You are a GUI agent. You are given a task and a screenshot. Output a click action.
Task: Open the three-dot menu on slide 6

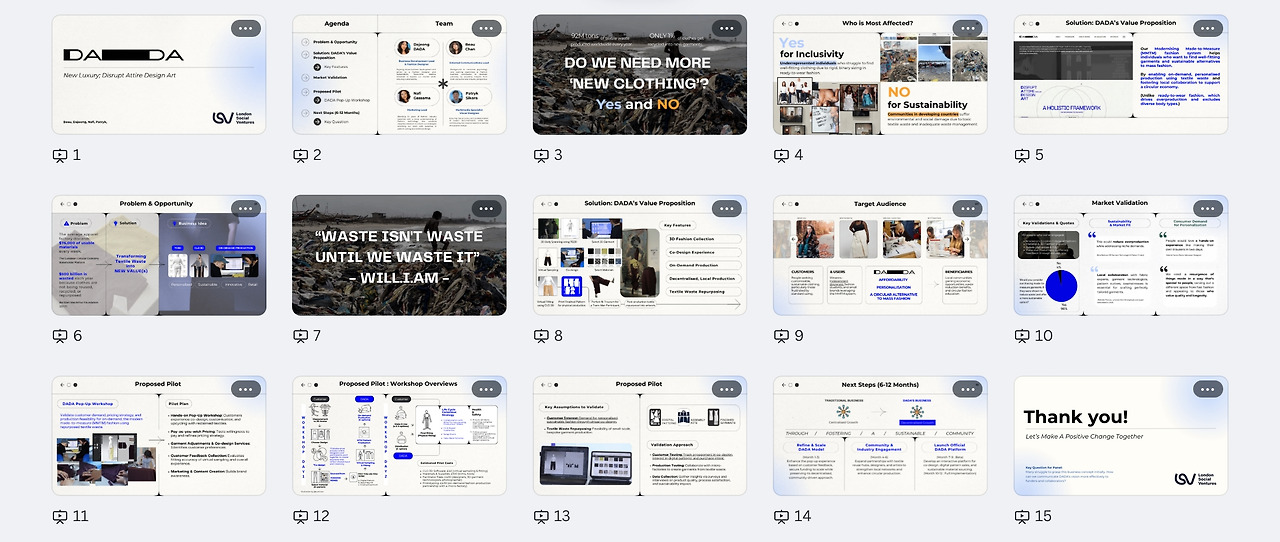click(x=245, y=209)
